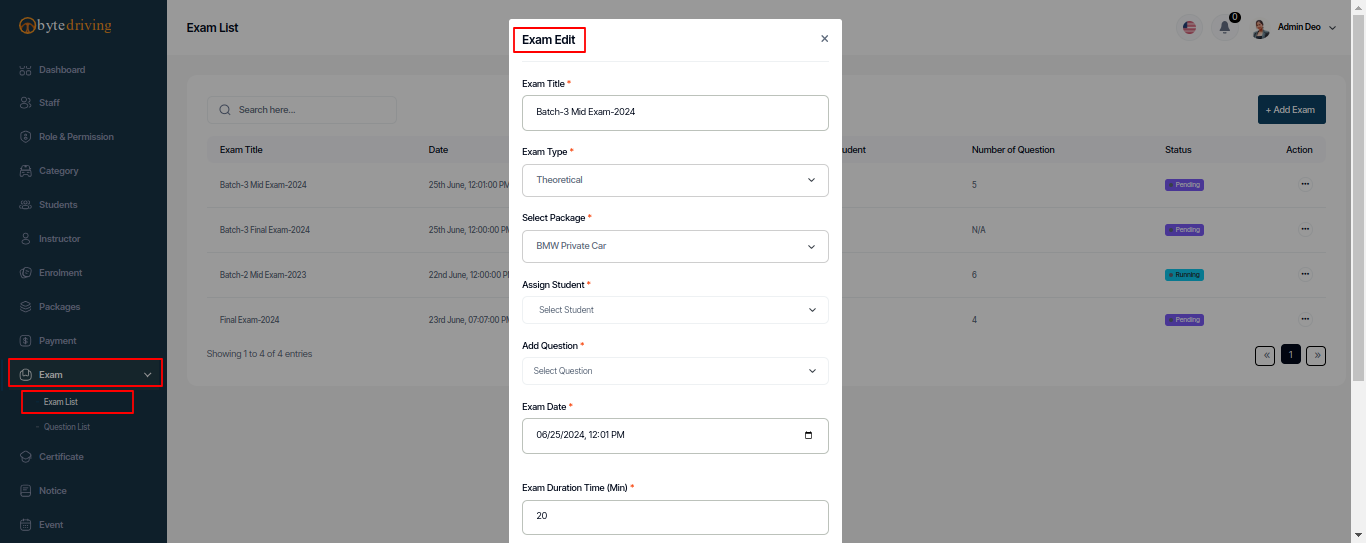This screenshot has height=543, width=1366.
Task: Open action menu for Batch-2 Mid Exam-2023 row
Action: point(1305,274)
